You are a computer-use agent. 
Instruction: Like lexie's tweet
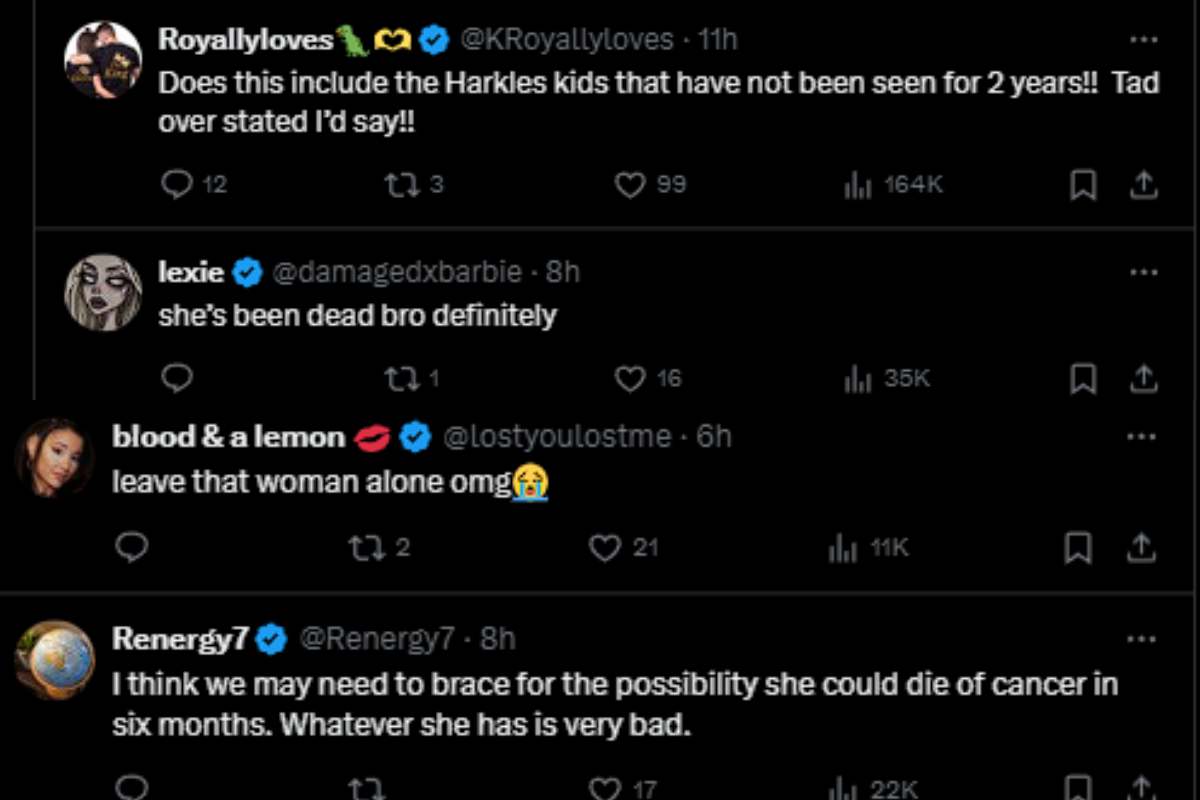click(630, 379)
